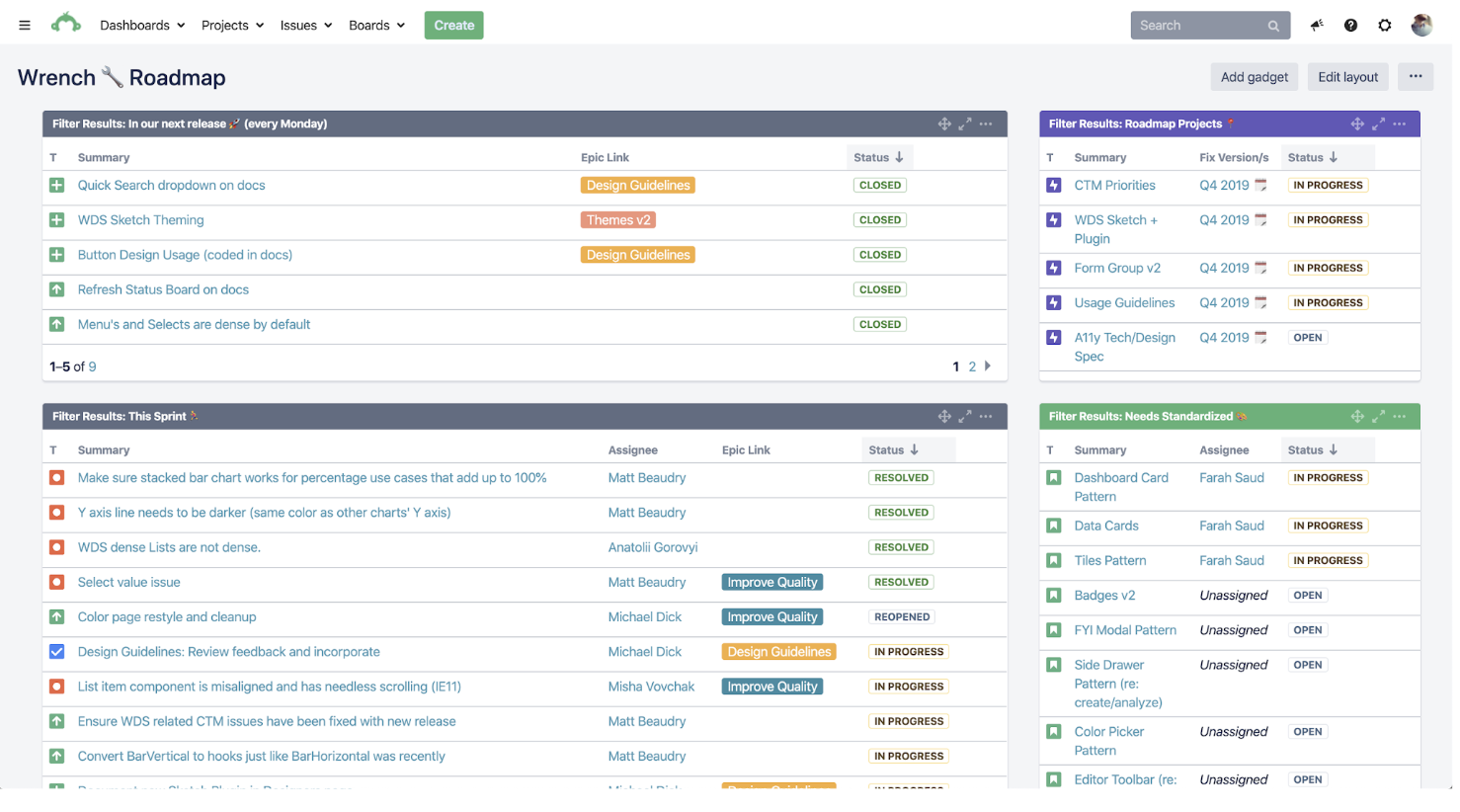
Task: Open 'Quick Search dropdown on docs' issue
Action: click(x=171, y=186)
